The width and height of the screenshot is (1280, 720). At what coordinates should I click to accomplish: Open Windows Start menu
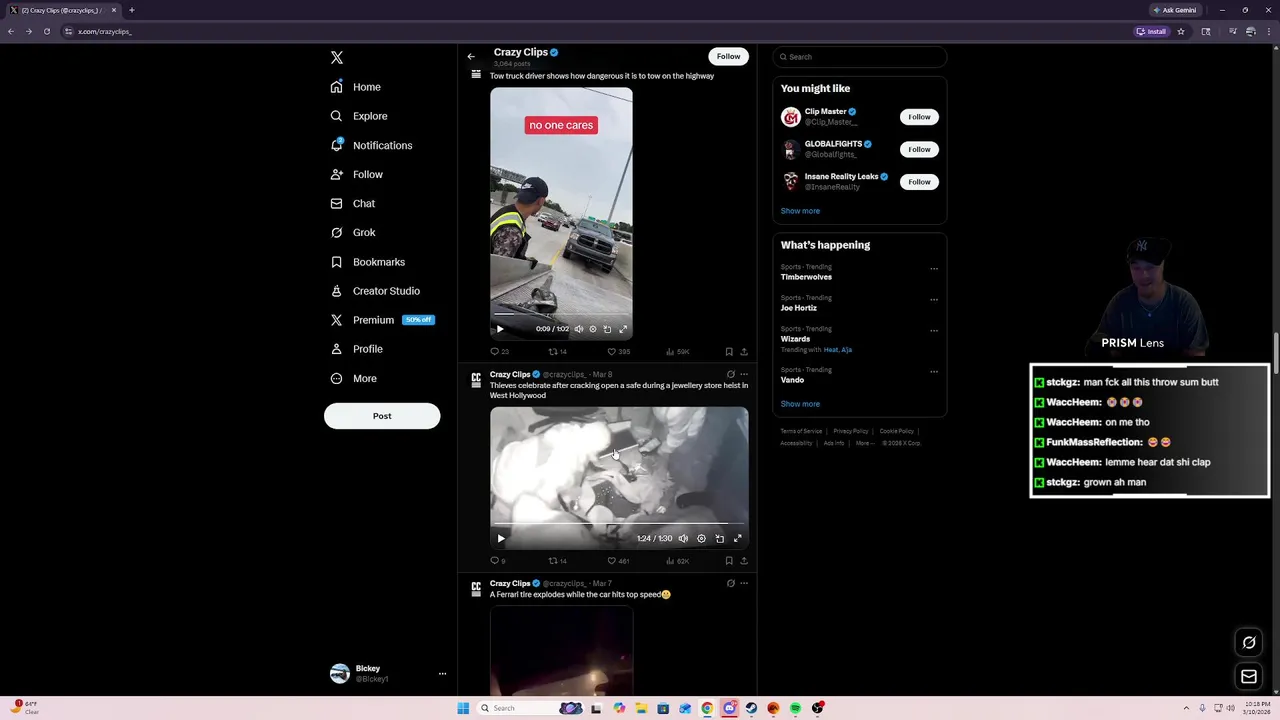click(x=463, y=708)
